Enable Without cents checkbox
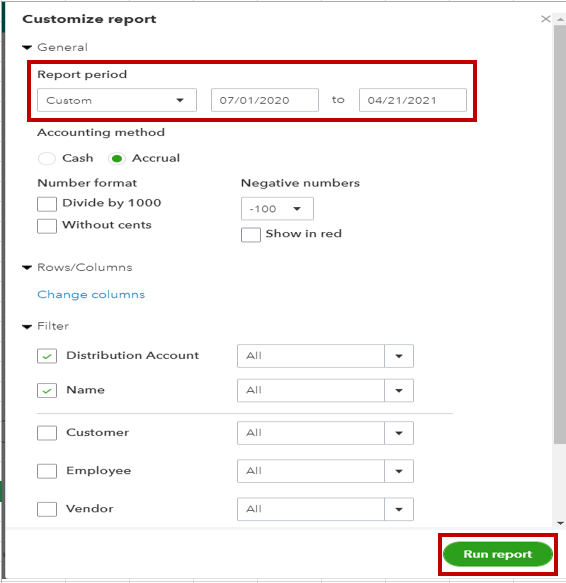 47,226
